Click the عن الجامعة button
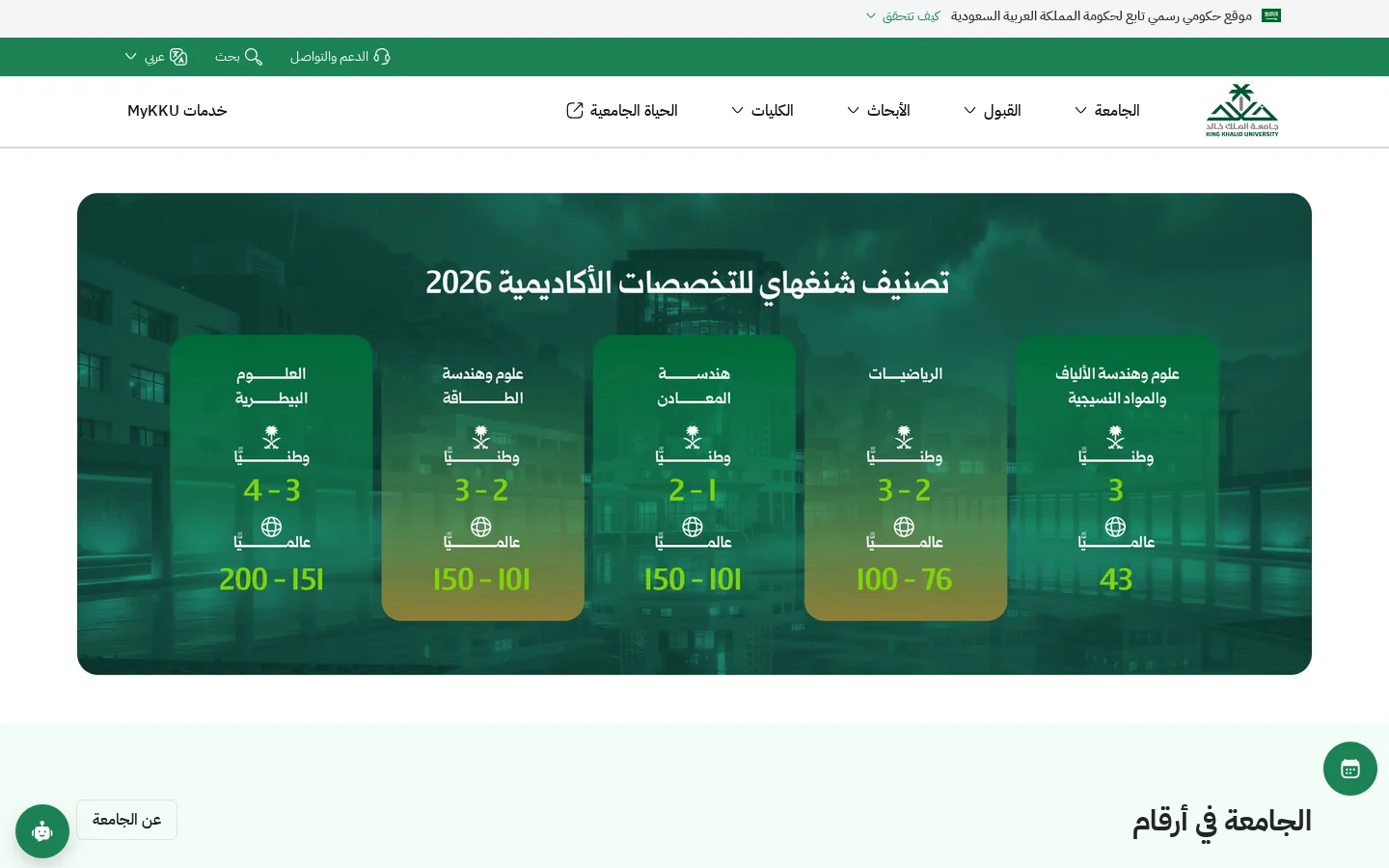 [x=126, y=820]
